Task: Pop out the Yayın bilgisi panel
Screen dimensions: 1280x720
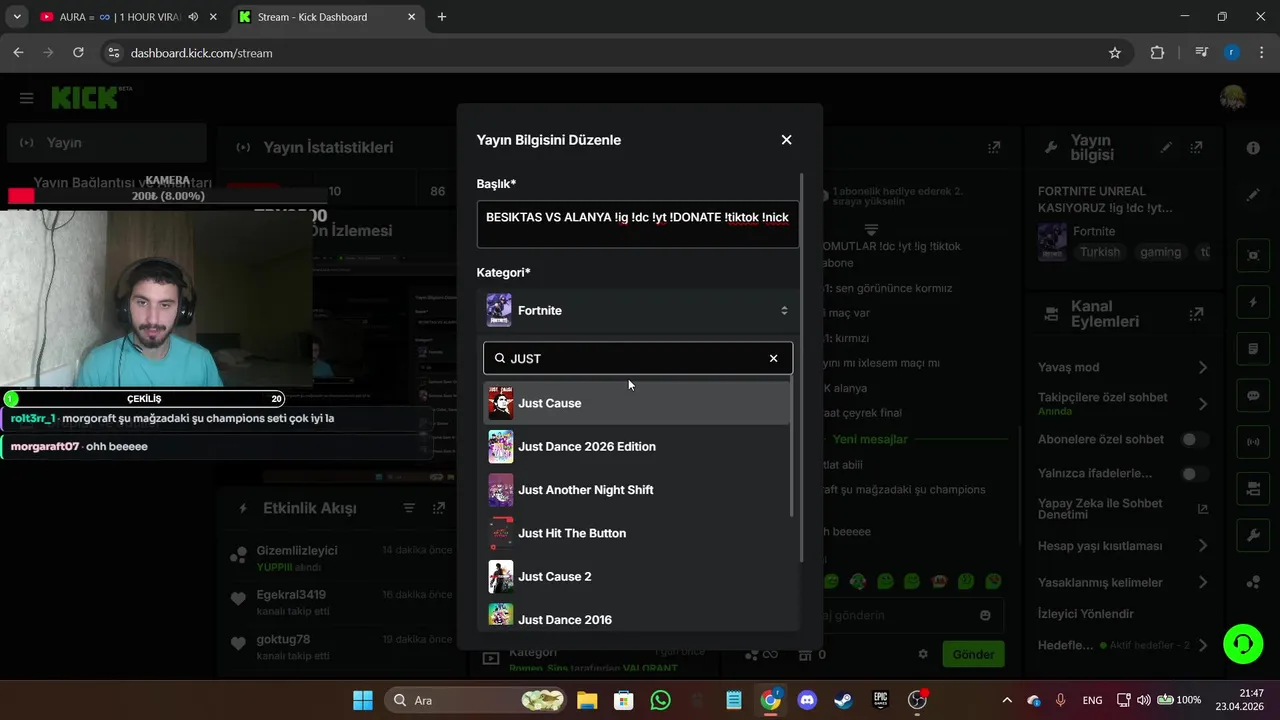Action: pos(1196,147)
